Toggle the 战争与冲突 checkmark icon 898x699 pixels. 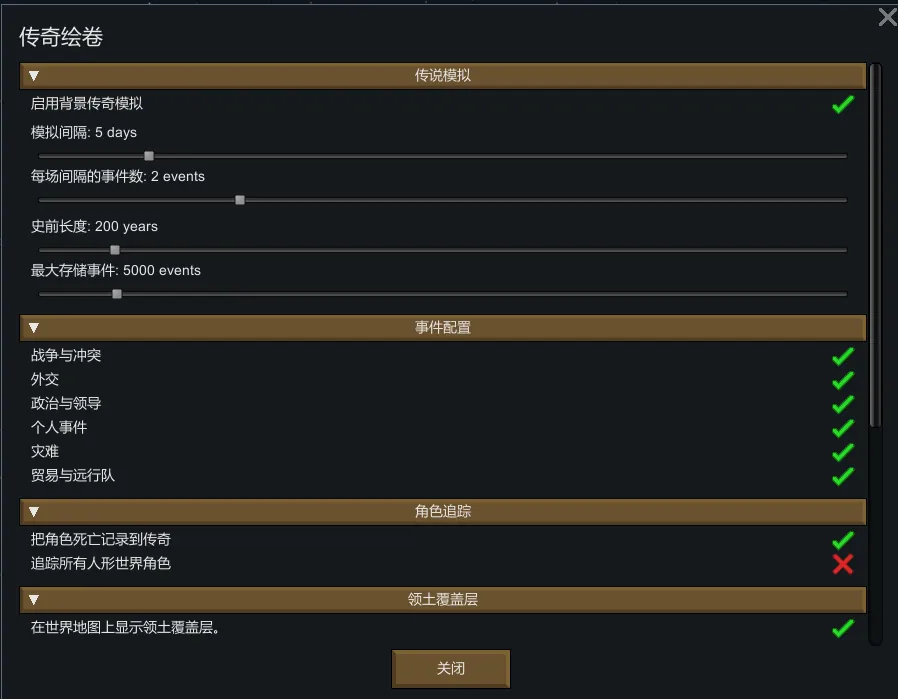coord(843,356)
